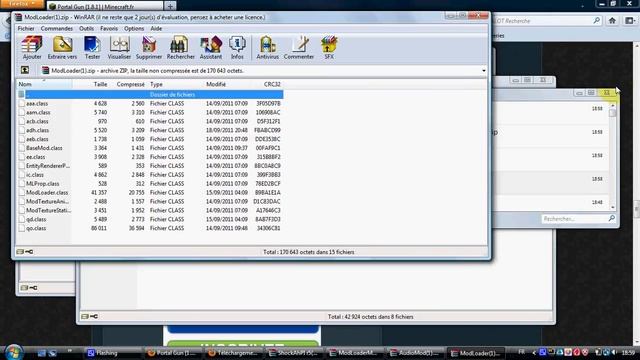The image size is (640, 360).
Task: Open the Rechercher binoculars tool
Action: (x=180, y=48)
